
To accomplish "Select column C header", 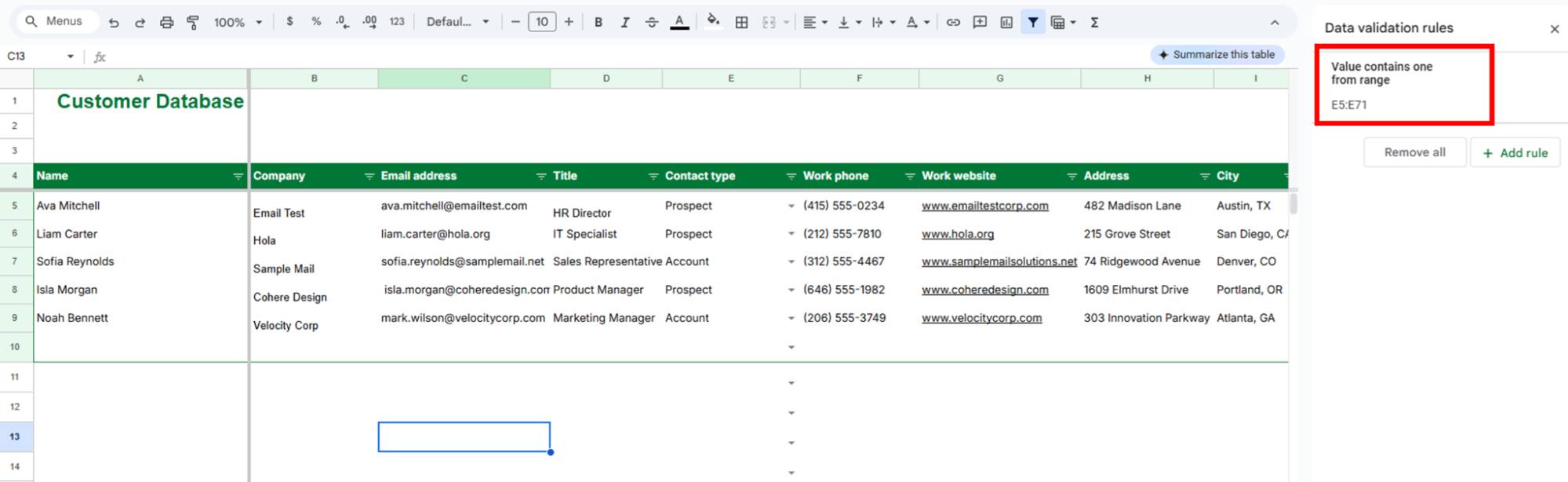I will pos(464,79).
